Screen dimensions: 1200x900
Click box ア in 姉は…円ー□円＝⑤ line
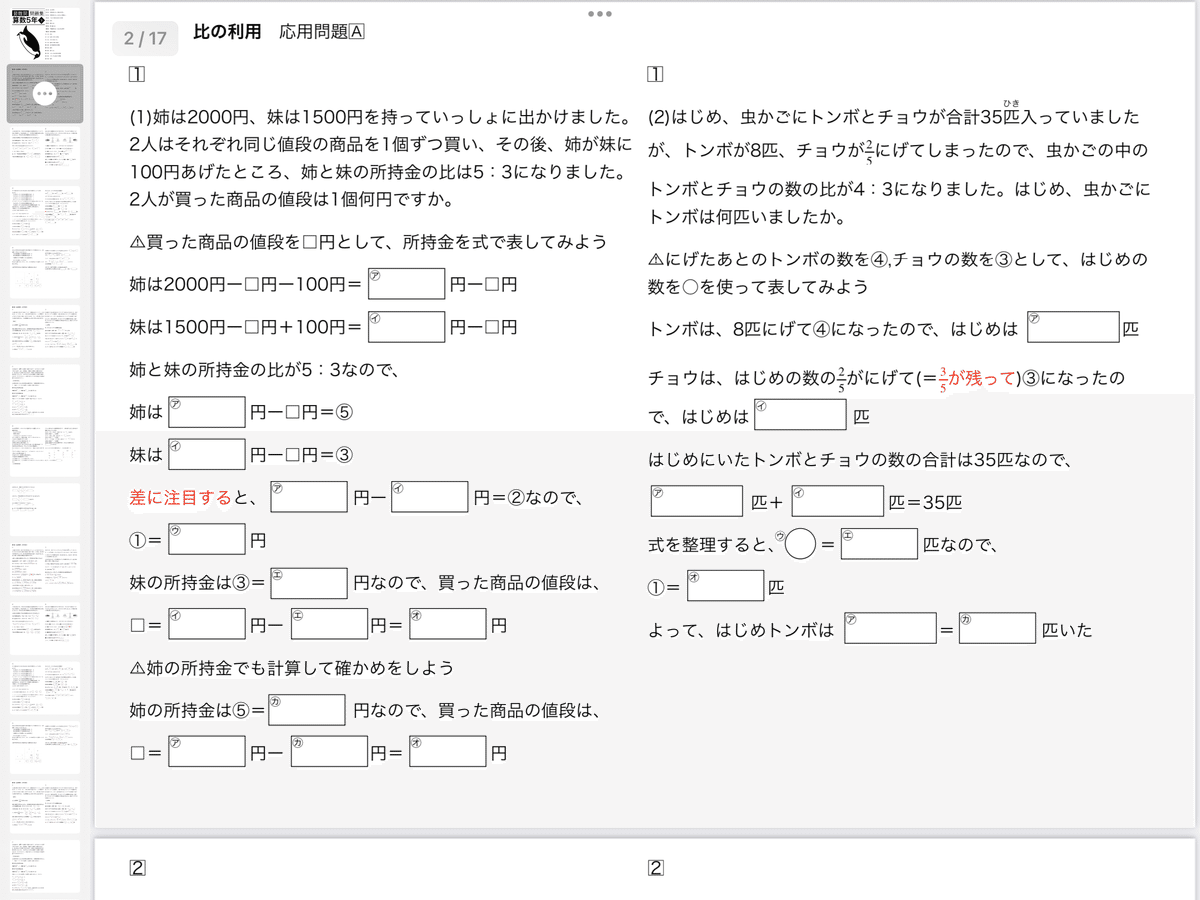click(207, 412)
